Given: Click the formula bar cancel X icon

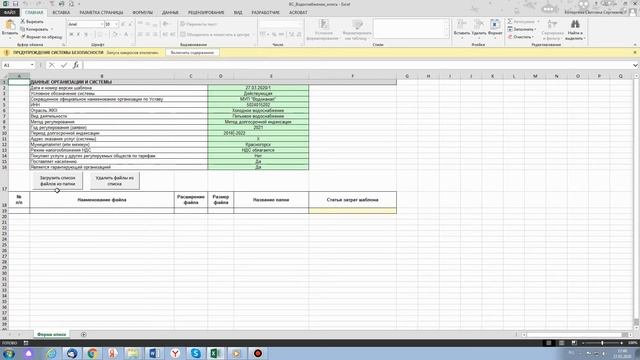Looking at the screenshot, I should [x=51, y=65].
